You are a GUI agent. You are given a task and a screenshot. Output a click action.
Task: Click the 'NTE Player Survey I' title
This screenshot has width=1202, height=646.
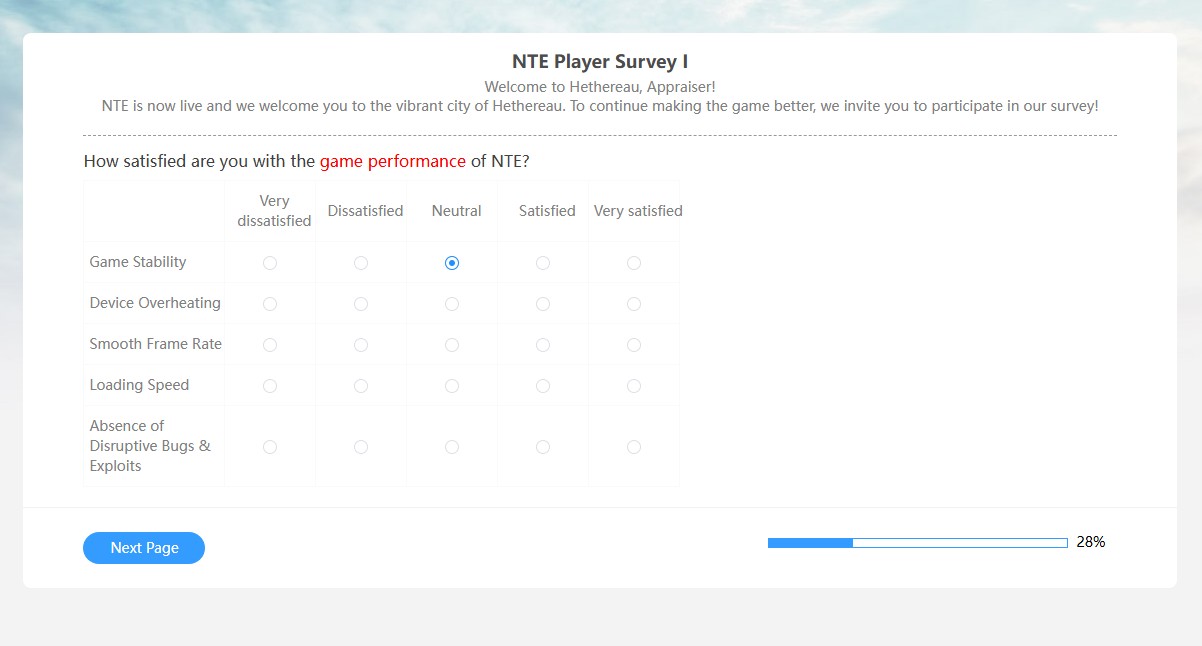(x=600, y=62)
